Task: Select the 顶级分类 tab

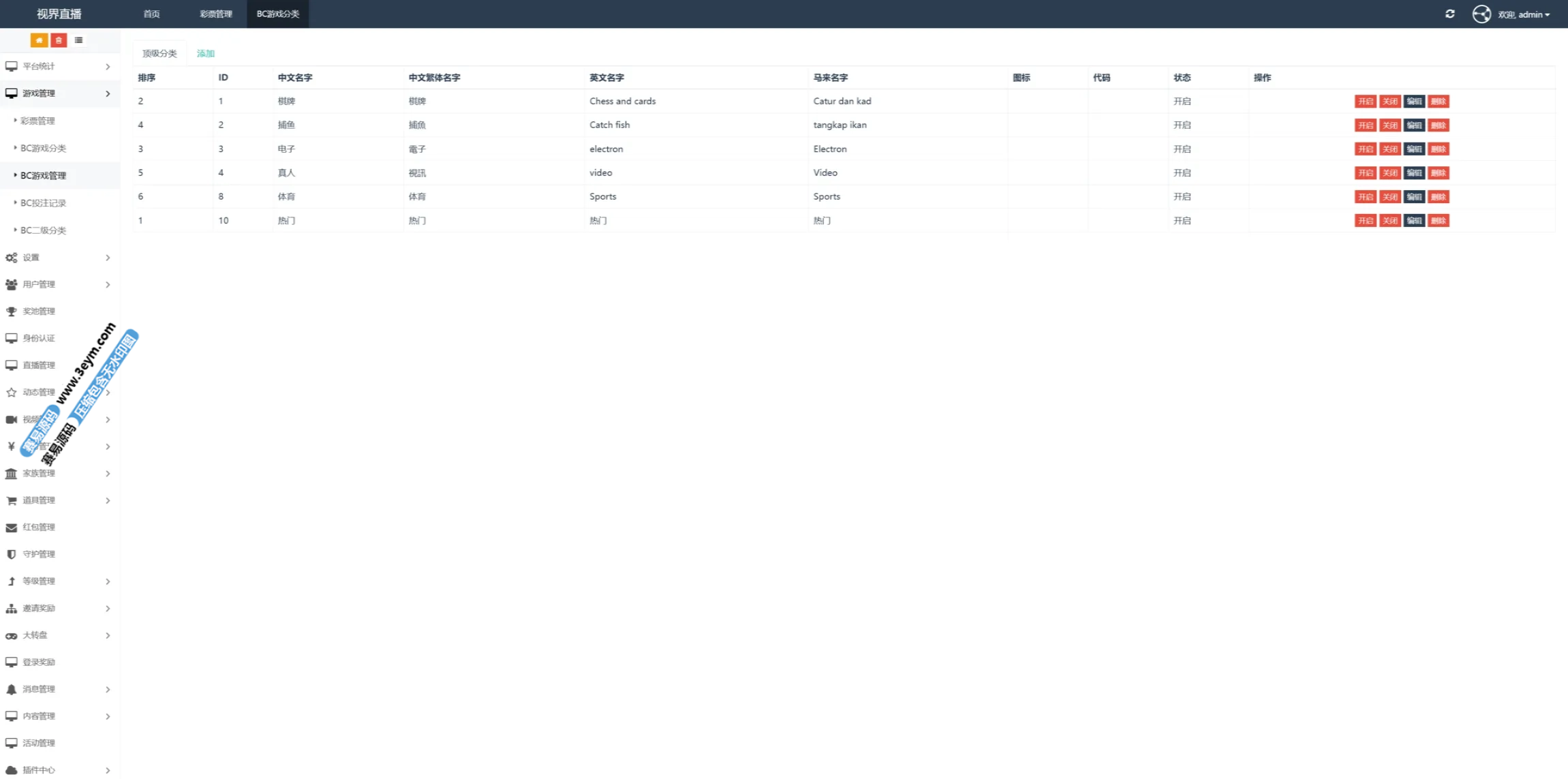Action: pyautogui.click(x=159, y=53)
